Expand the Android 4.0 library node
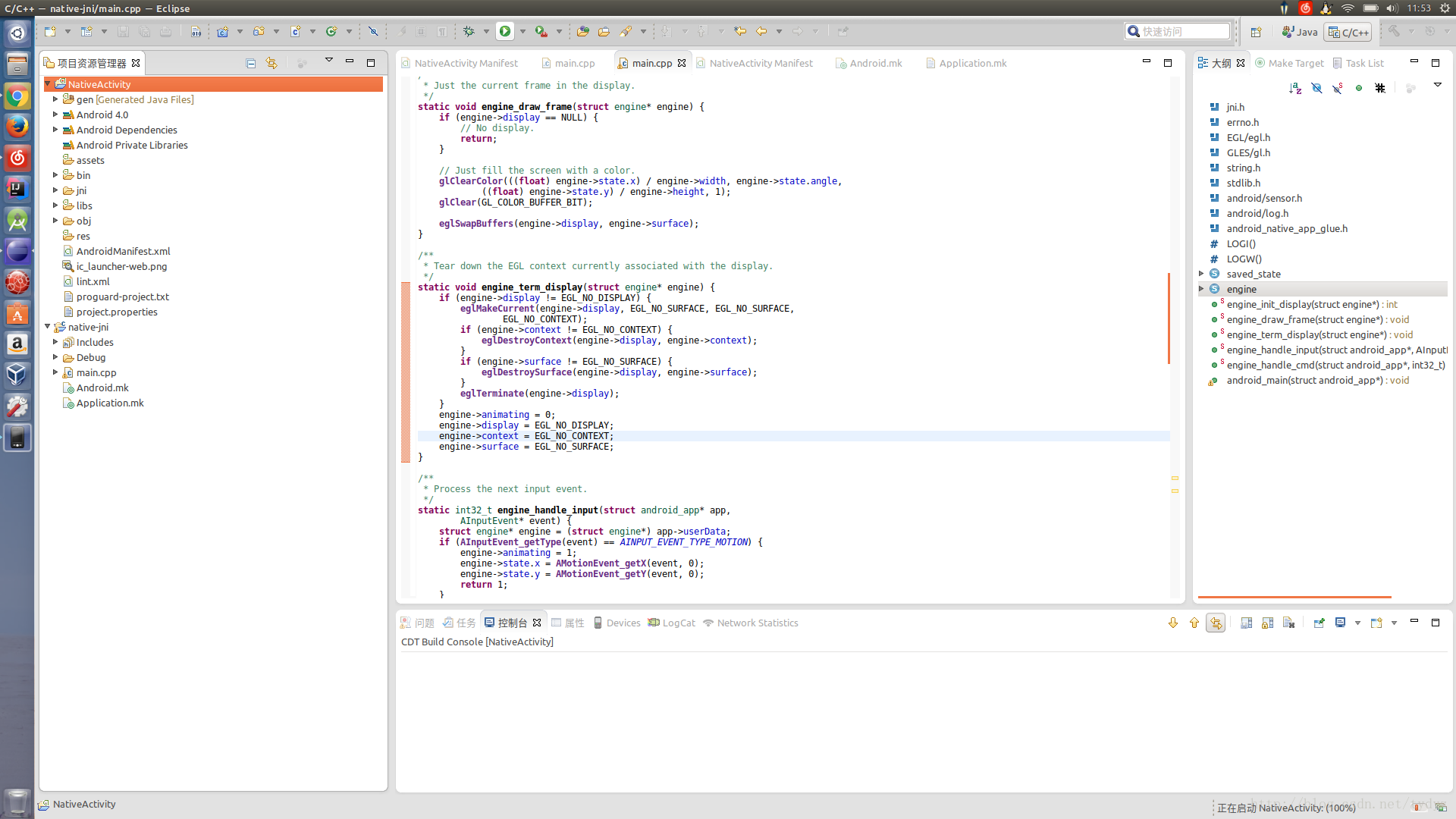Screen dimensions: 1456x819 tap(55, 115)
